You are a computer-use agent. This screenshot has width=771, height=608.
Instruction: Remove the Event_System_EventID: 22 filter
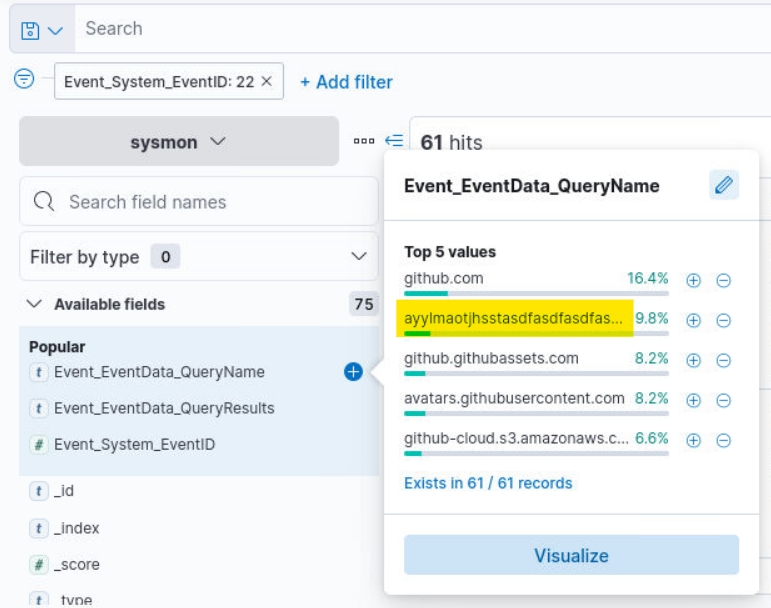tap(266, 82)
